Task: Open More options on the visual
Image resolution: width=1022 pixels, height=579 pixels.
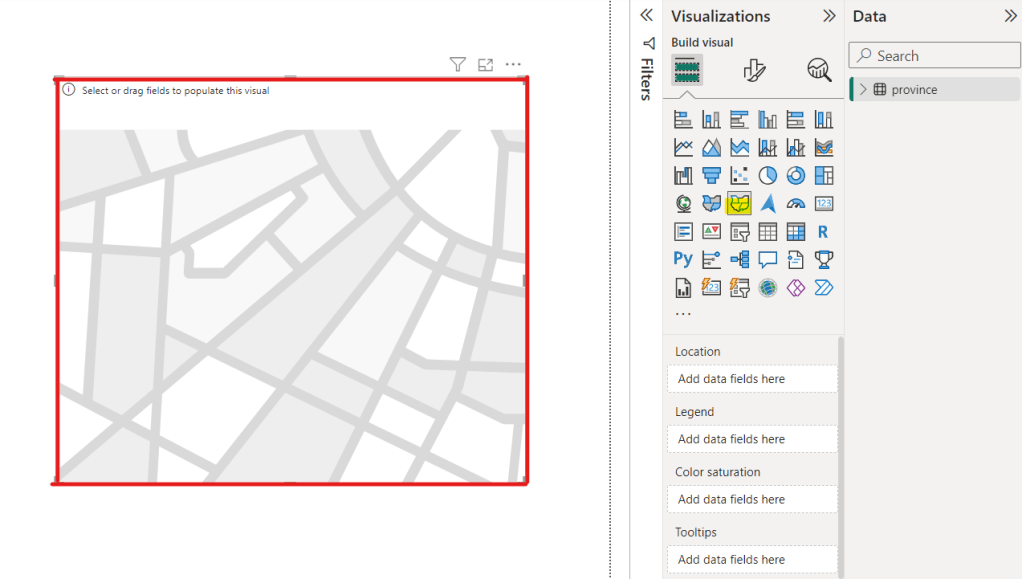Action: pos(513,65)
